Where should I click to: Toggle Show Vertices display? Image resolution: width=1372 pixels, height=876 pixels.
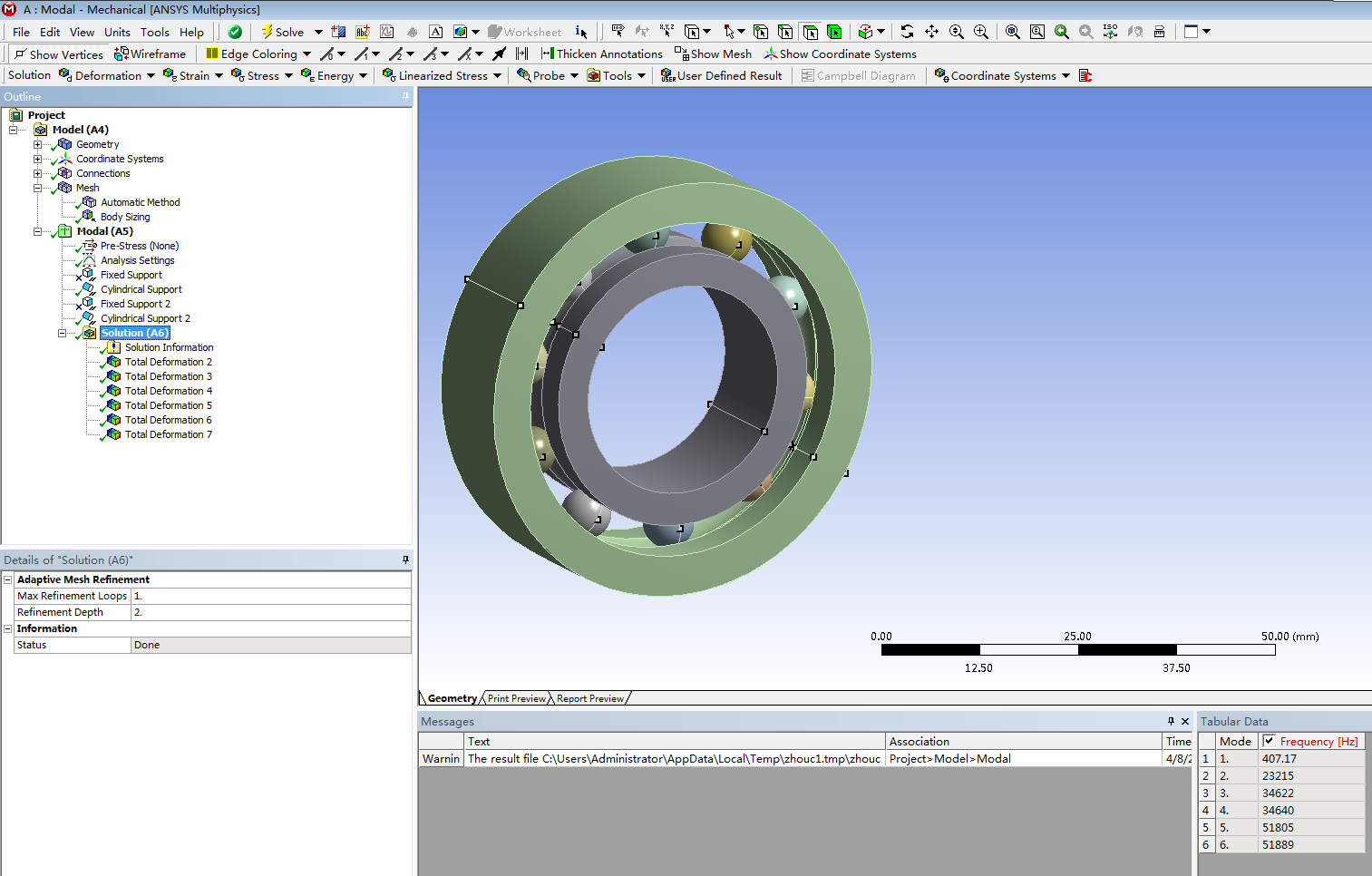tap(59, 54)
